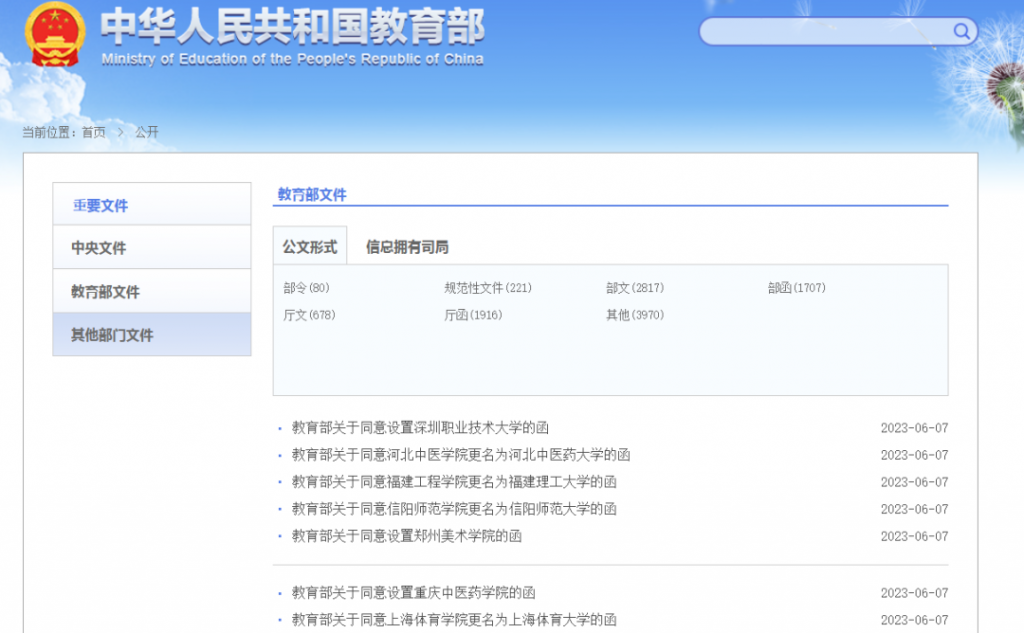
Task: Select 中央文件 in sidebar
Action: (x=152, y=248)
